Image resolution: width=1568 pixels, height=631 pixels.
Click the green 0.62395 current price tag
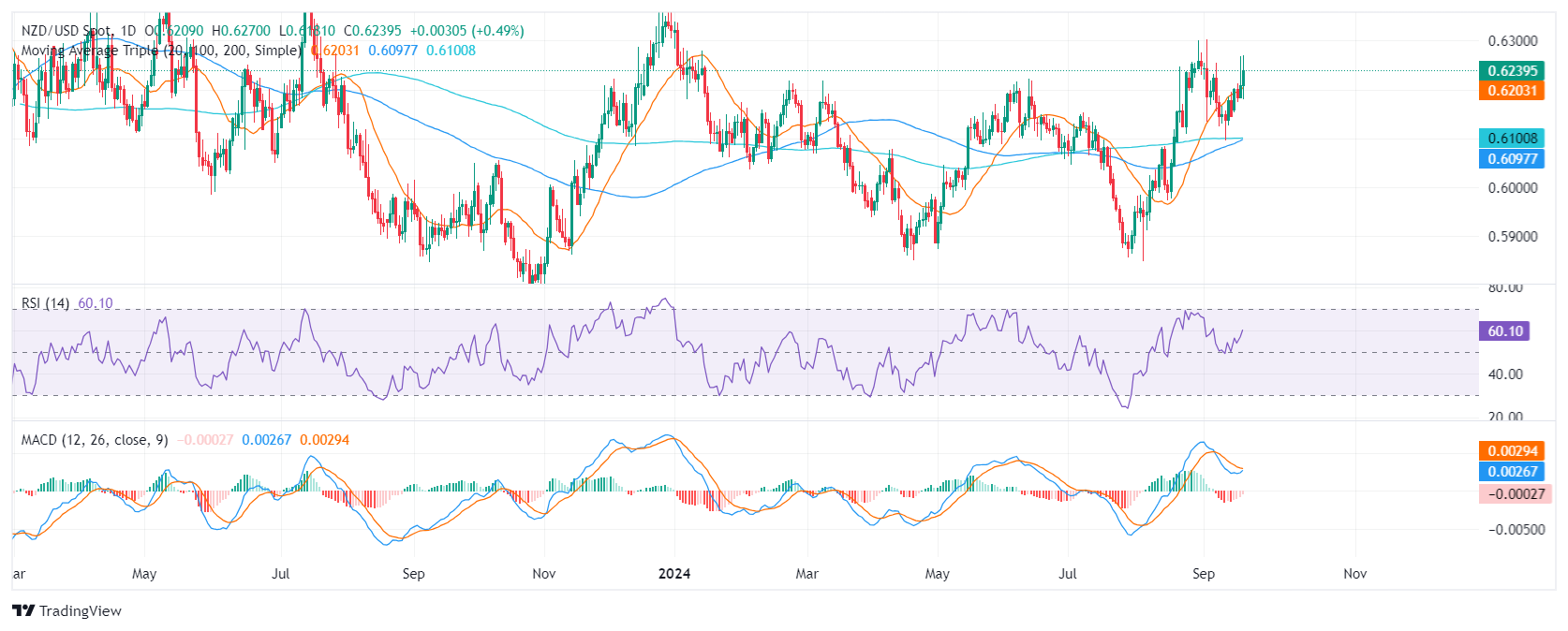coord(1512,71)
